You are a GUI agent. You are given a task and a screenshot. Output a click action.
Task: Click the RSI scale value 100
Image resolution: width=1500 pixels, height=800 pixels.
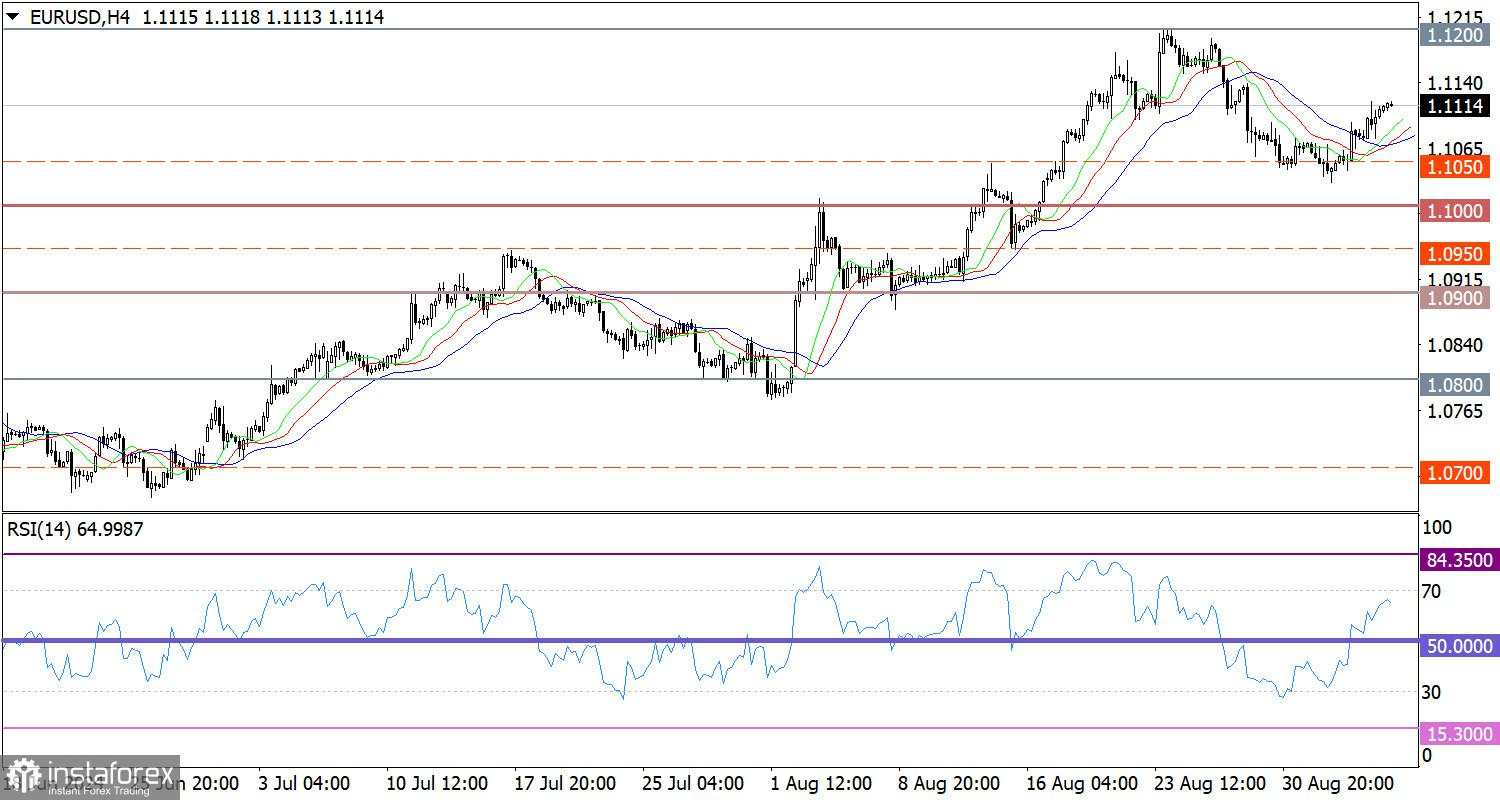pos(1437,527)
